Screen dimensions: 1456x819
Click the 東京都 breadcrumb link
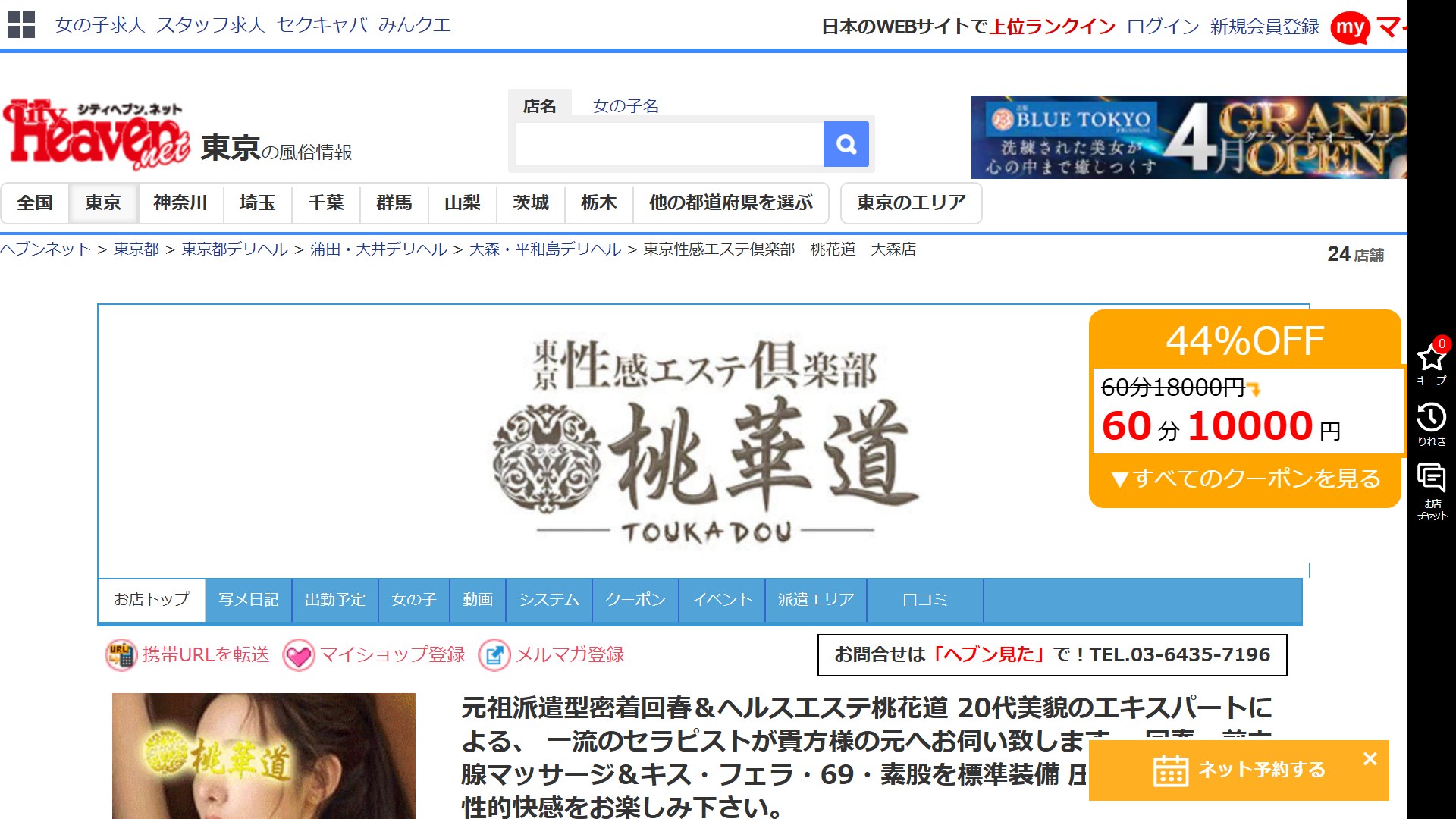tap(136, 249)
